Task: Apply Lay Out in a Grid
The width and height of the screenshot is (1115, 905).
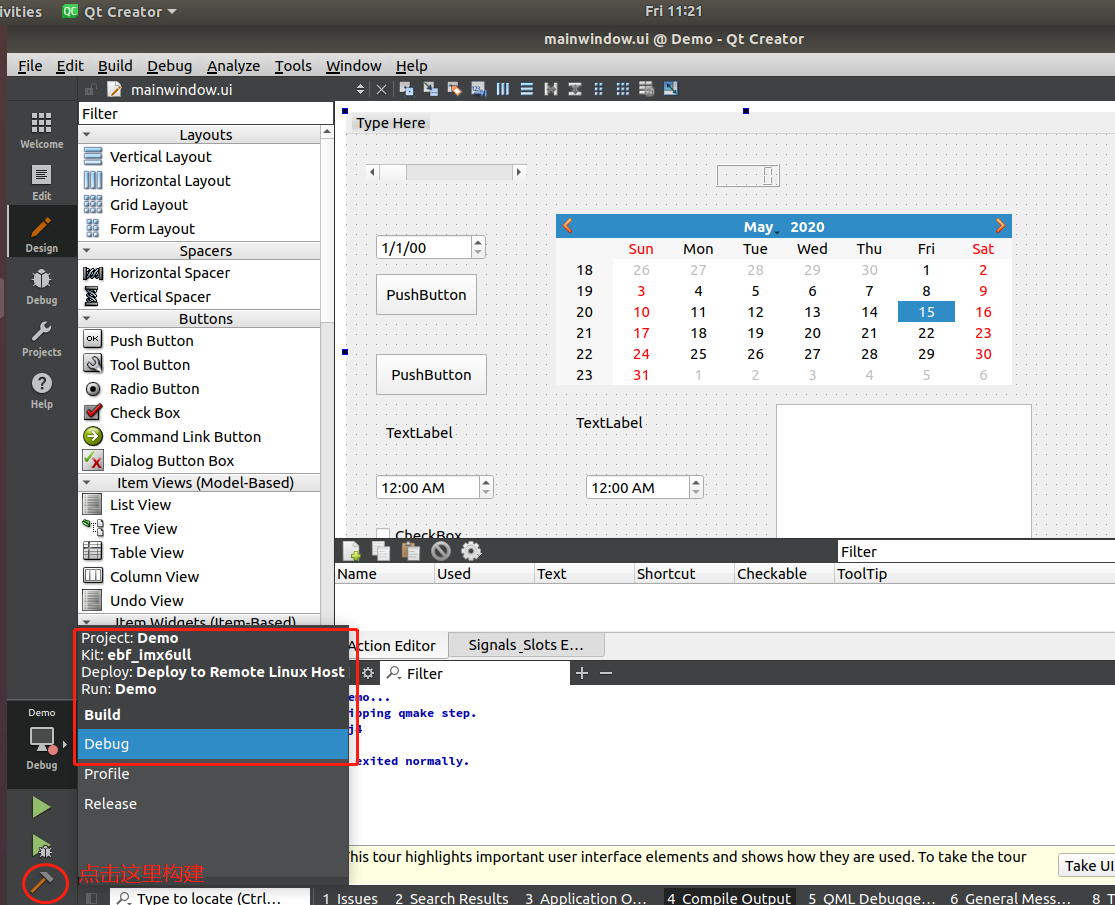Action: (x=622, y=89)
